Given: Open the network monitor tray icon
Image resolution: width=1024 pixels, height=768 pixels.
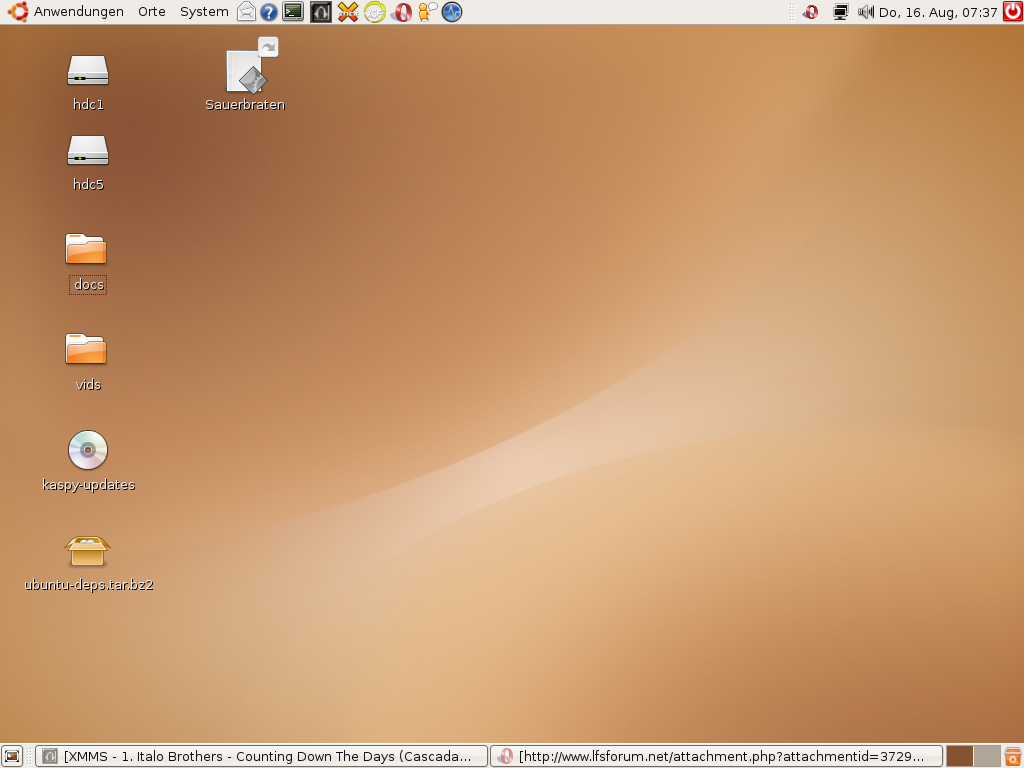Looking at the screenshot, I should [x=840, y=12].
